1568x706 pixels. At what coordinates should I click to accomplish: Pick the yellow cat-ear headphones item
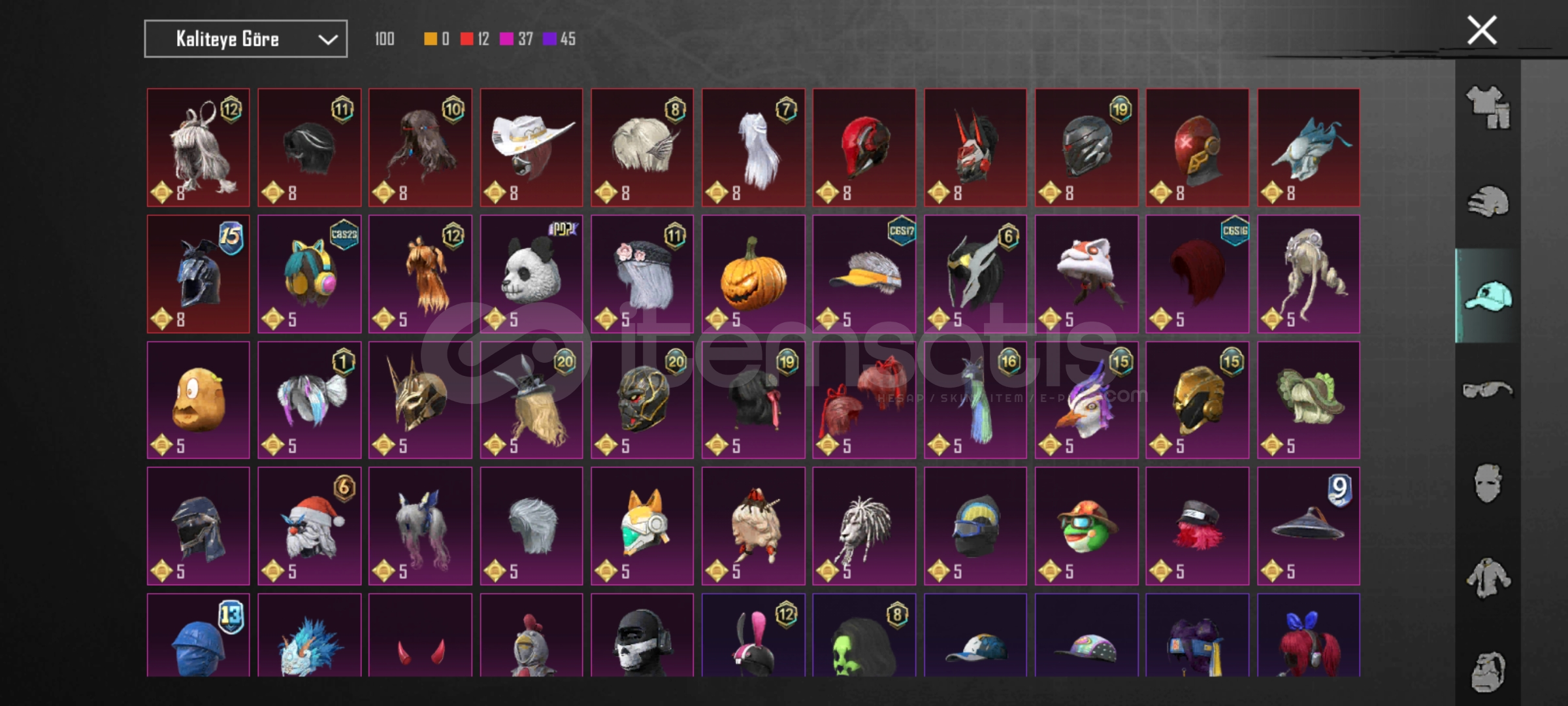point(309,274)
